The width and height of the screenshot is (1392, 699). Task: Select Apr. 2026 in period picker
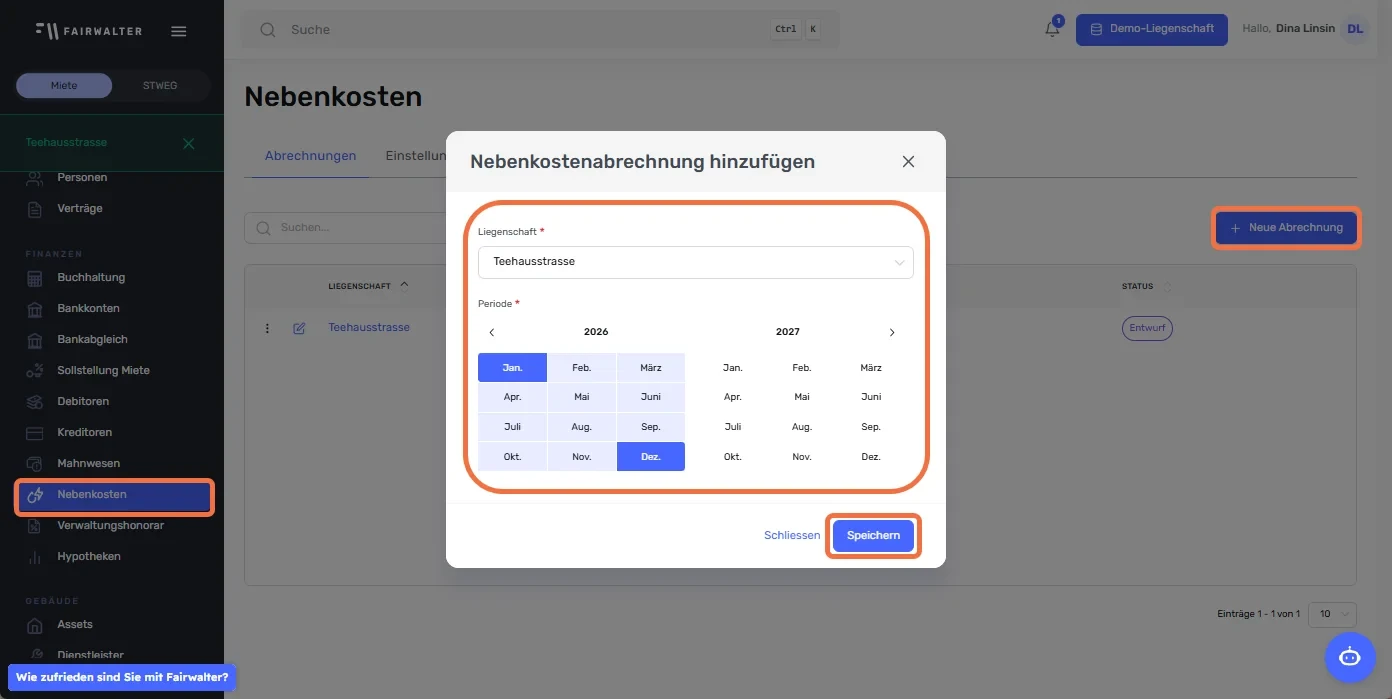click(x=512, y=397)
